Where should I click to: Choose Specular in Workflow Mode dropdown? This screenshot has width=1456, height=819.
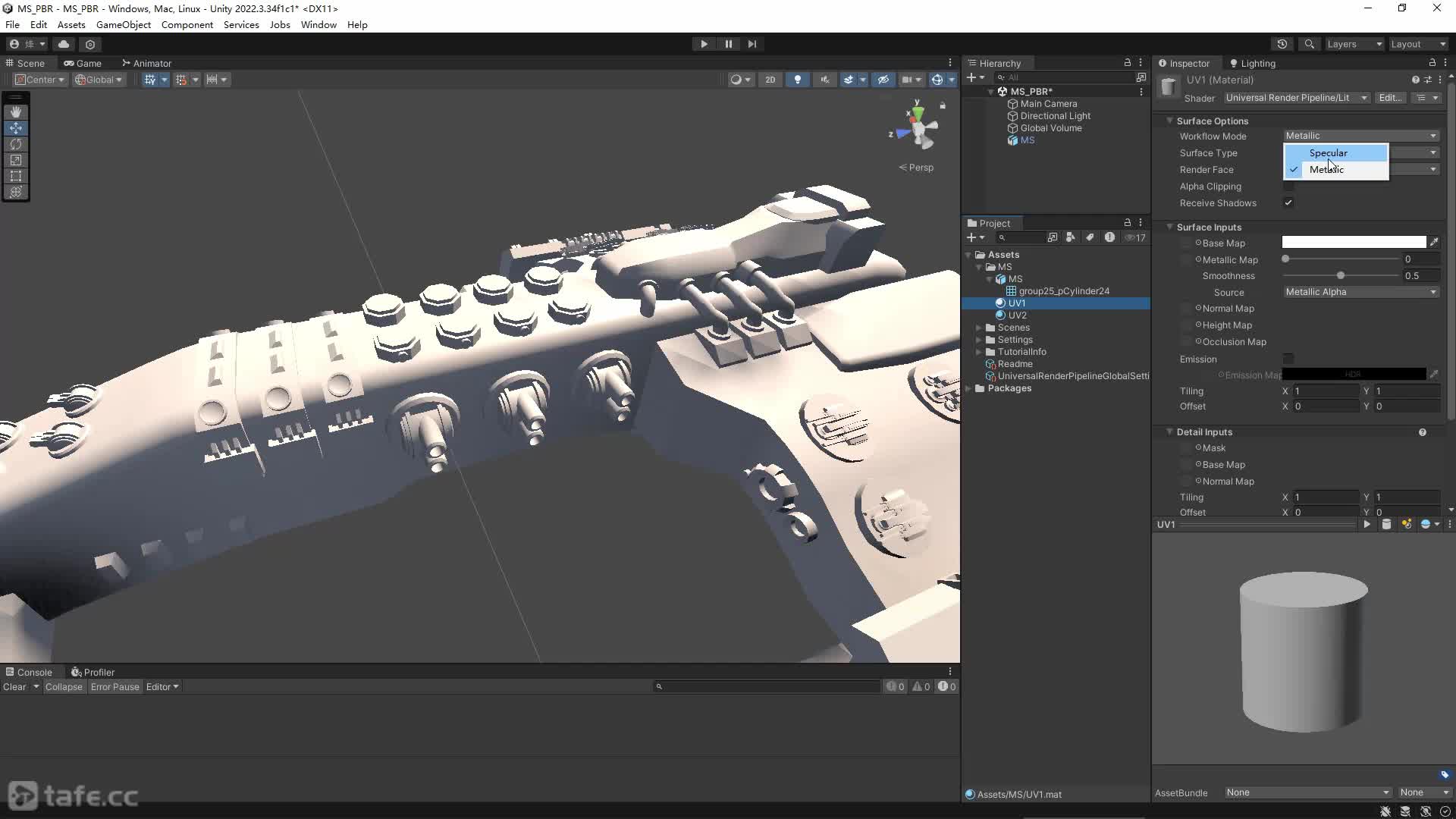pyautogui.click(x=1328, y=152)
